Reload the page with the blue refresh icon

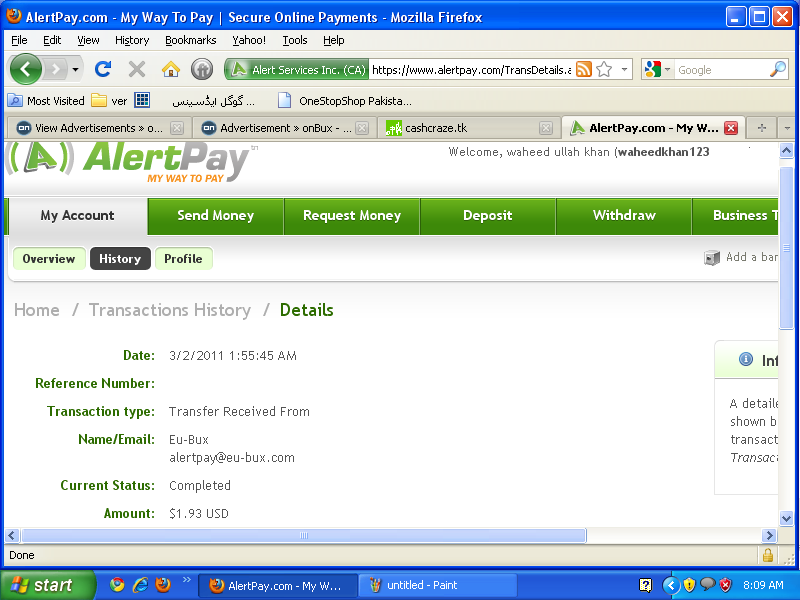(103, 69)
